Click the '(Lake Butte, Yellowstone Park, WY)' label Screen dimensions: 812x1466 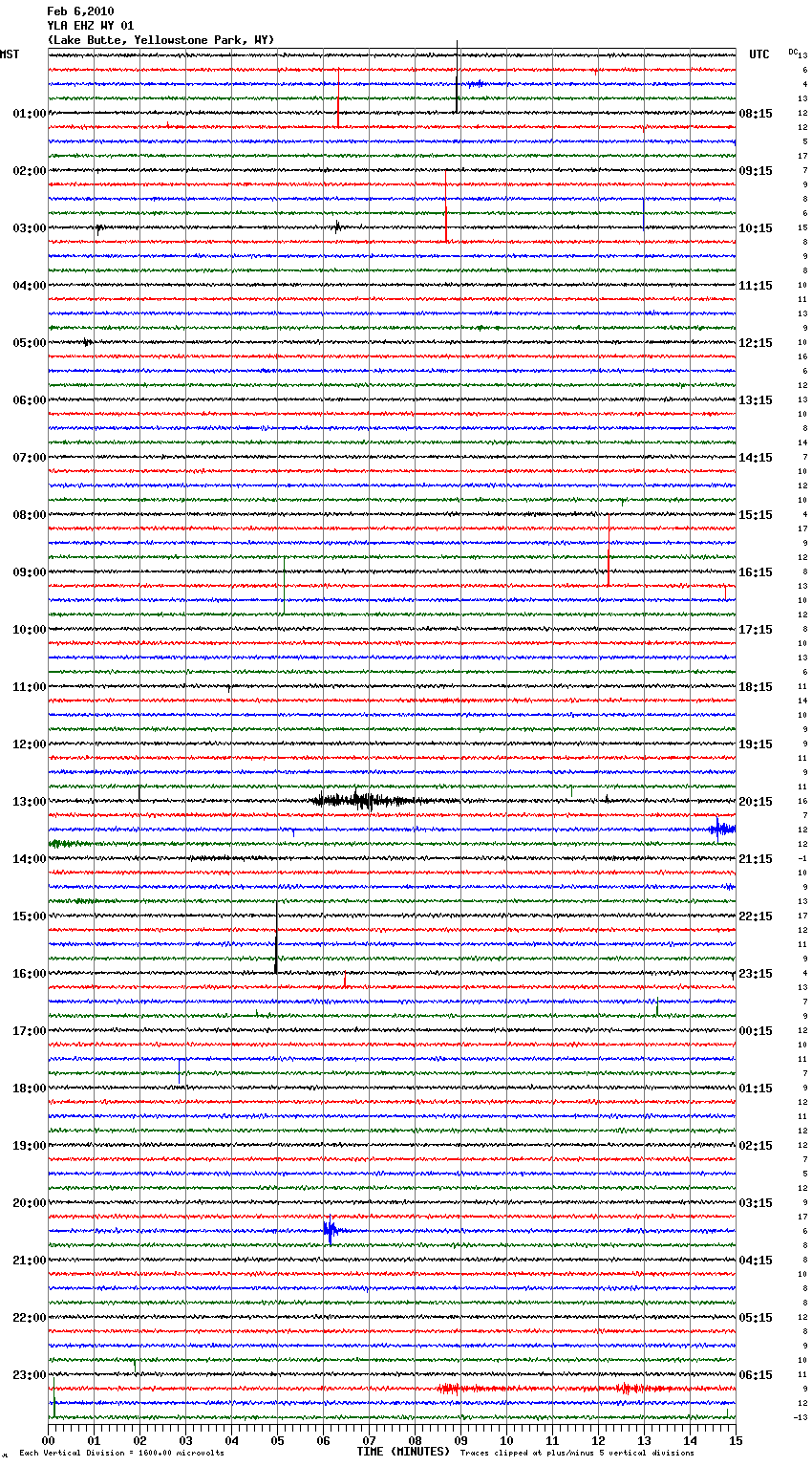click(160, 40)
